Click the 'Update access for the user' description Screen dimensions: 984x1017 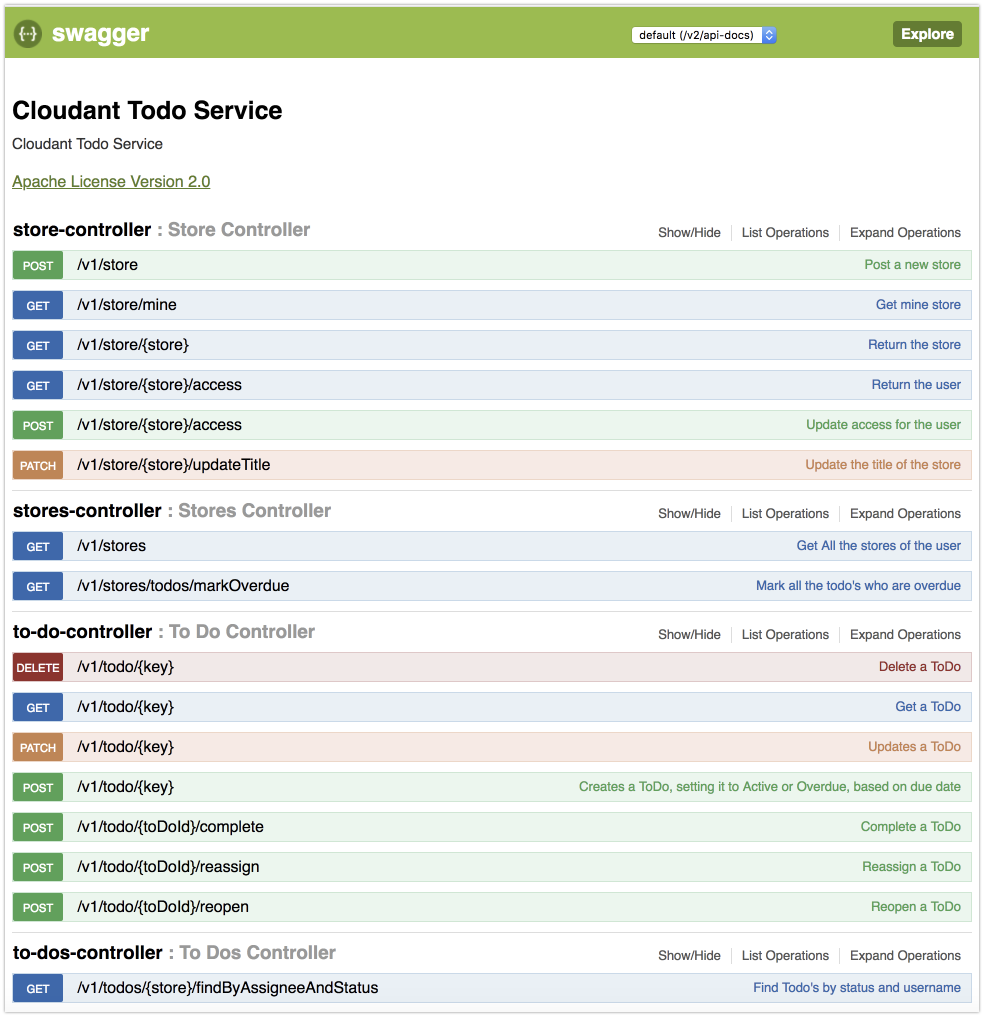click(x=883, y=425)
